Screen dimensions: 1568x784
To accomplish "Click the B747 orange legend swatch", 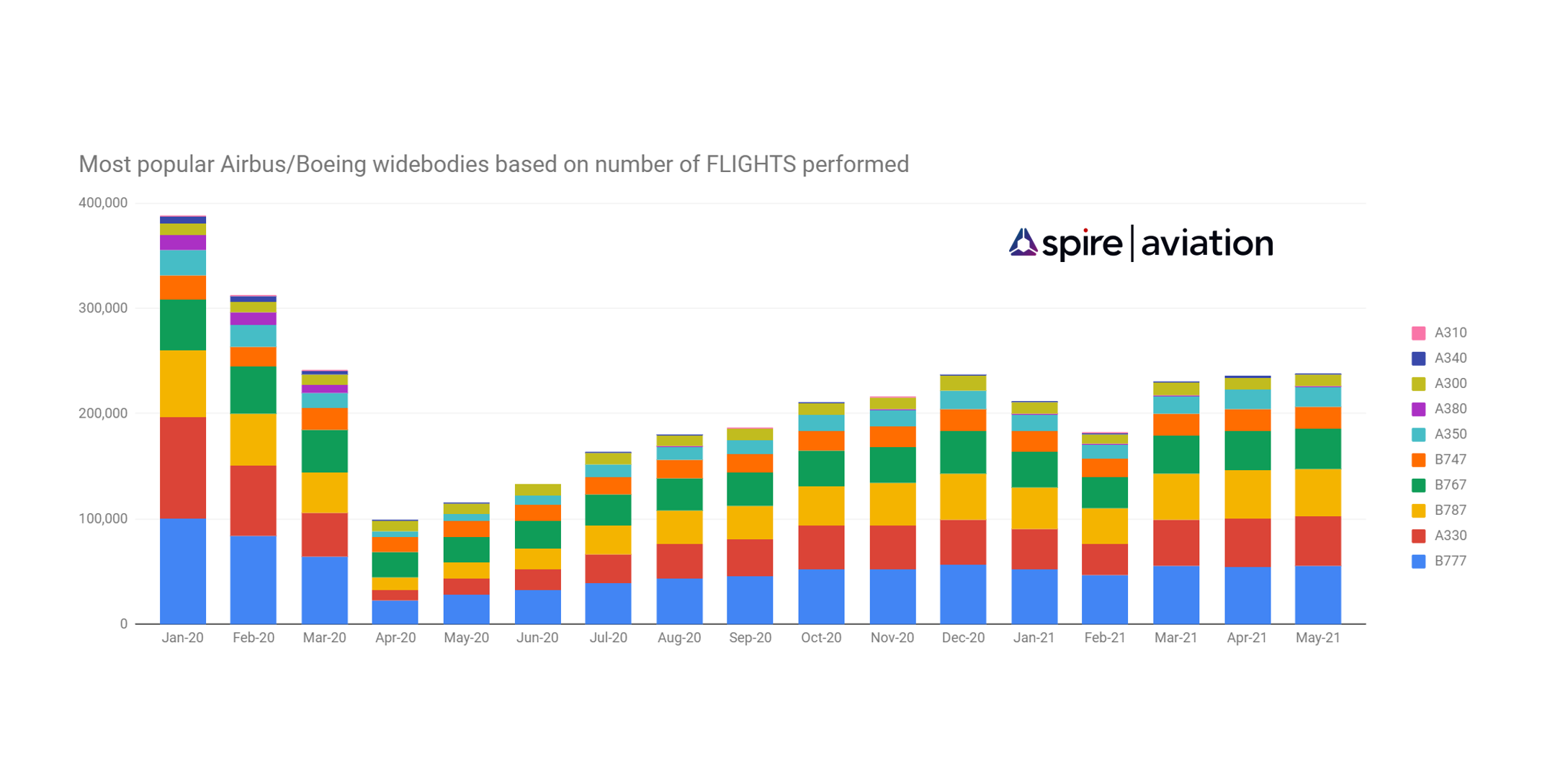I will coord(1418,460).
